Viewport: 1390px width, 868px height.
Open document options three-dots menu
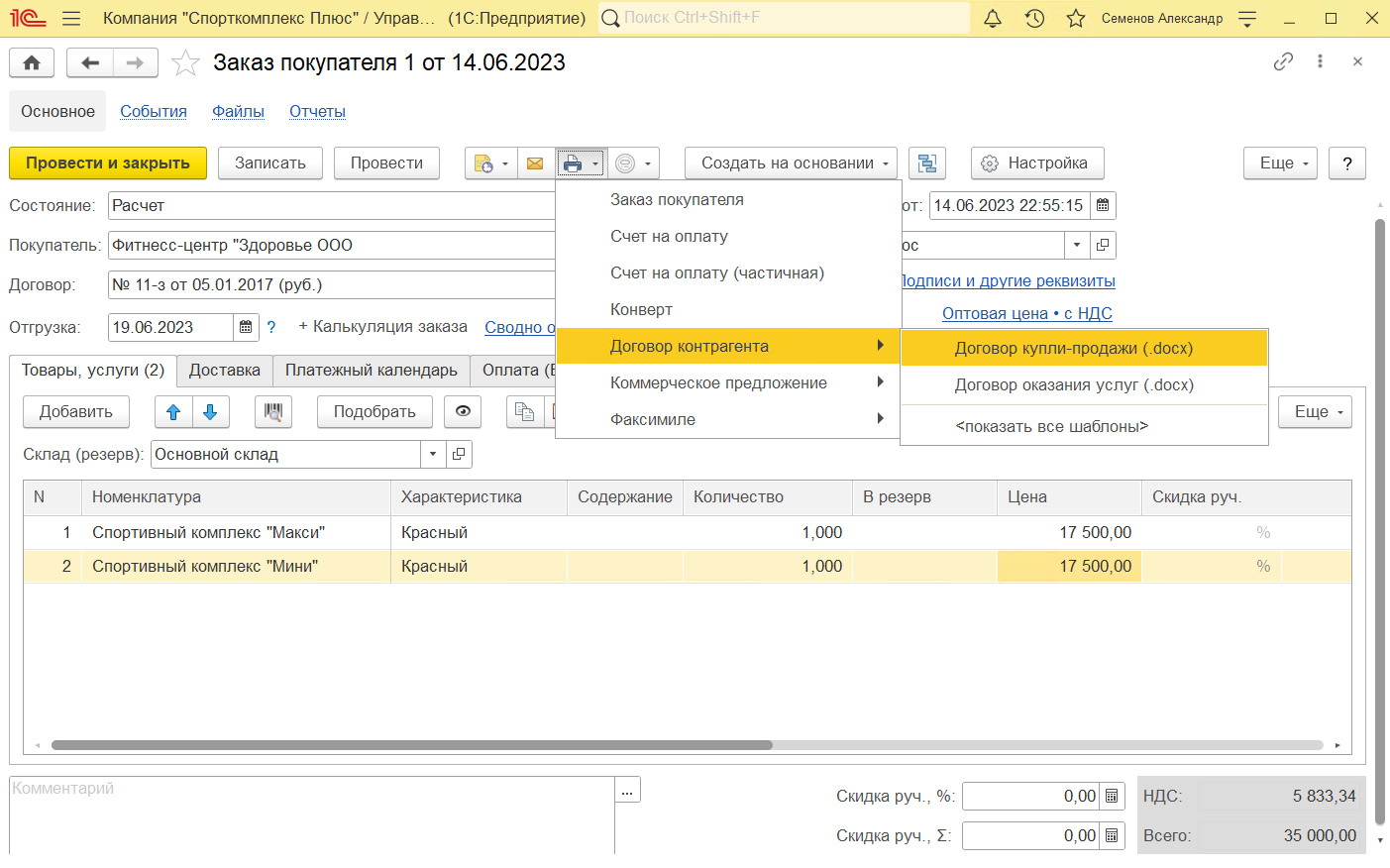click(1320, 61)
